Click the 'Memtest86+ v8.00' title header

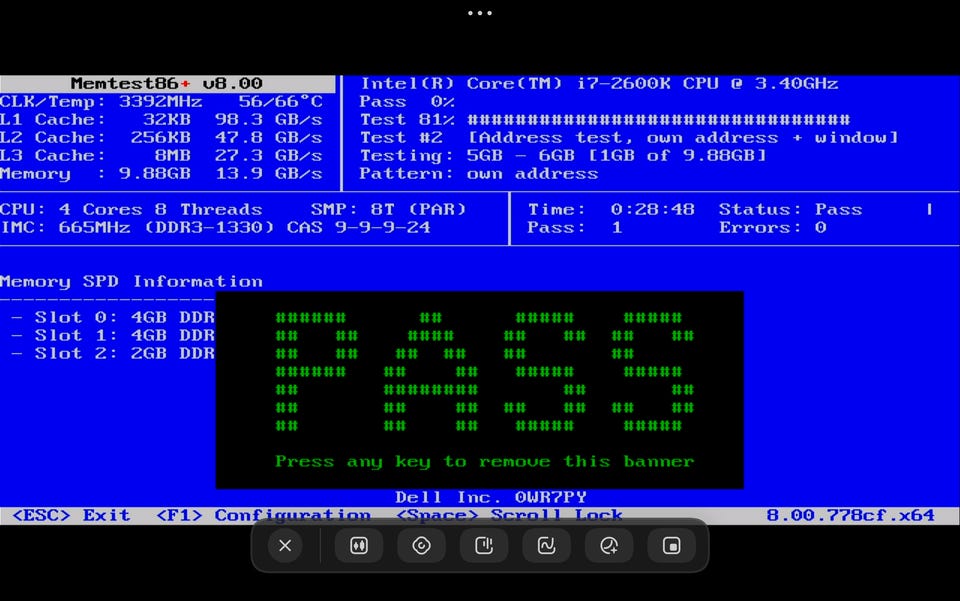[167, 83]
